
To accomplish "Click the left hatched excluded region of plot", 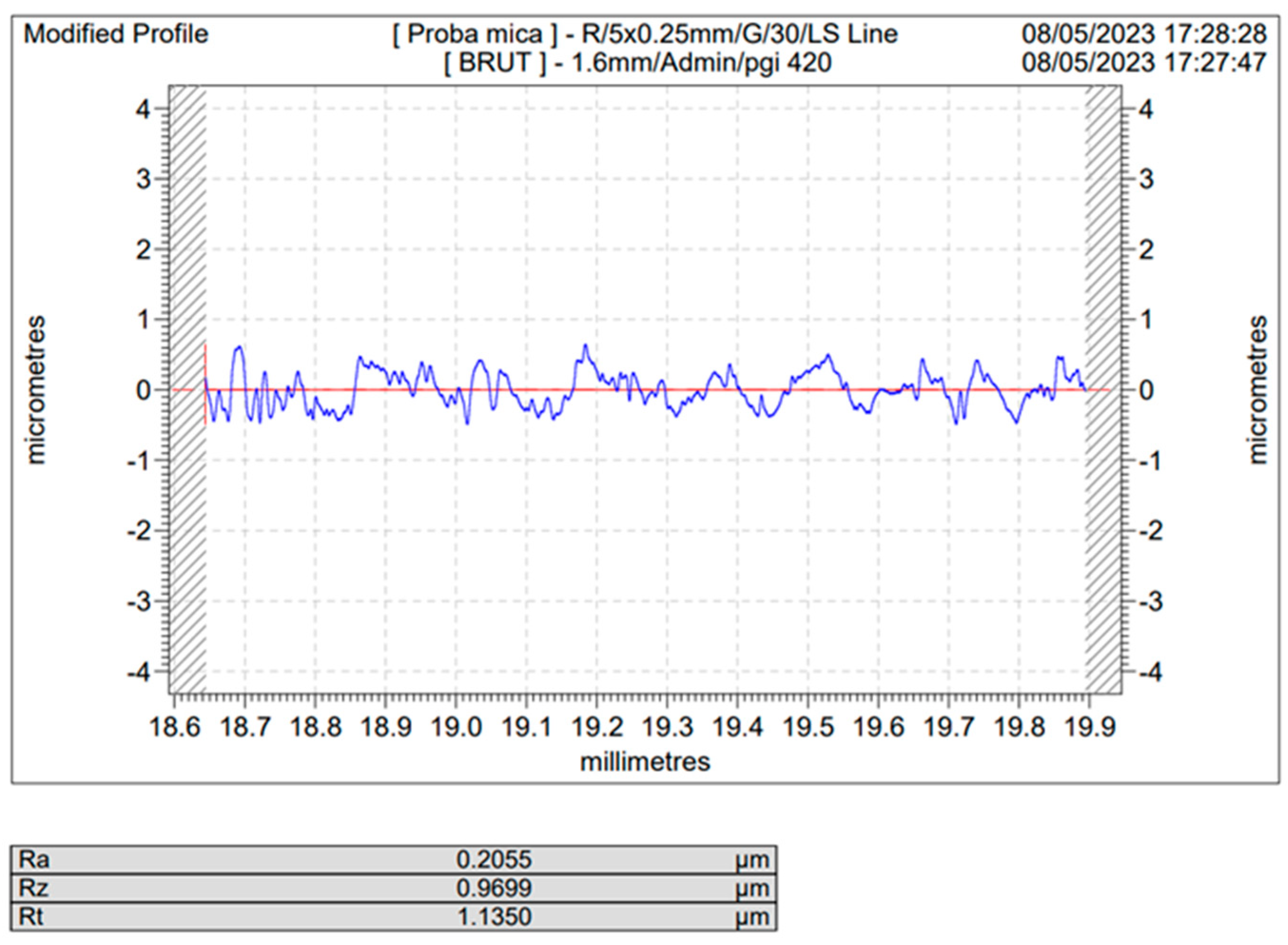I will point(188,390).
